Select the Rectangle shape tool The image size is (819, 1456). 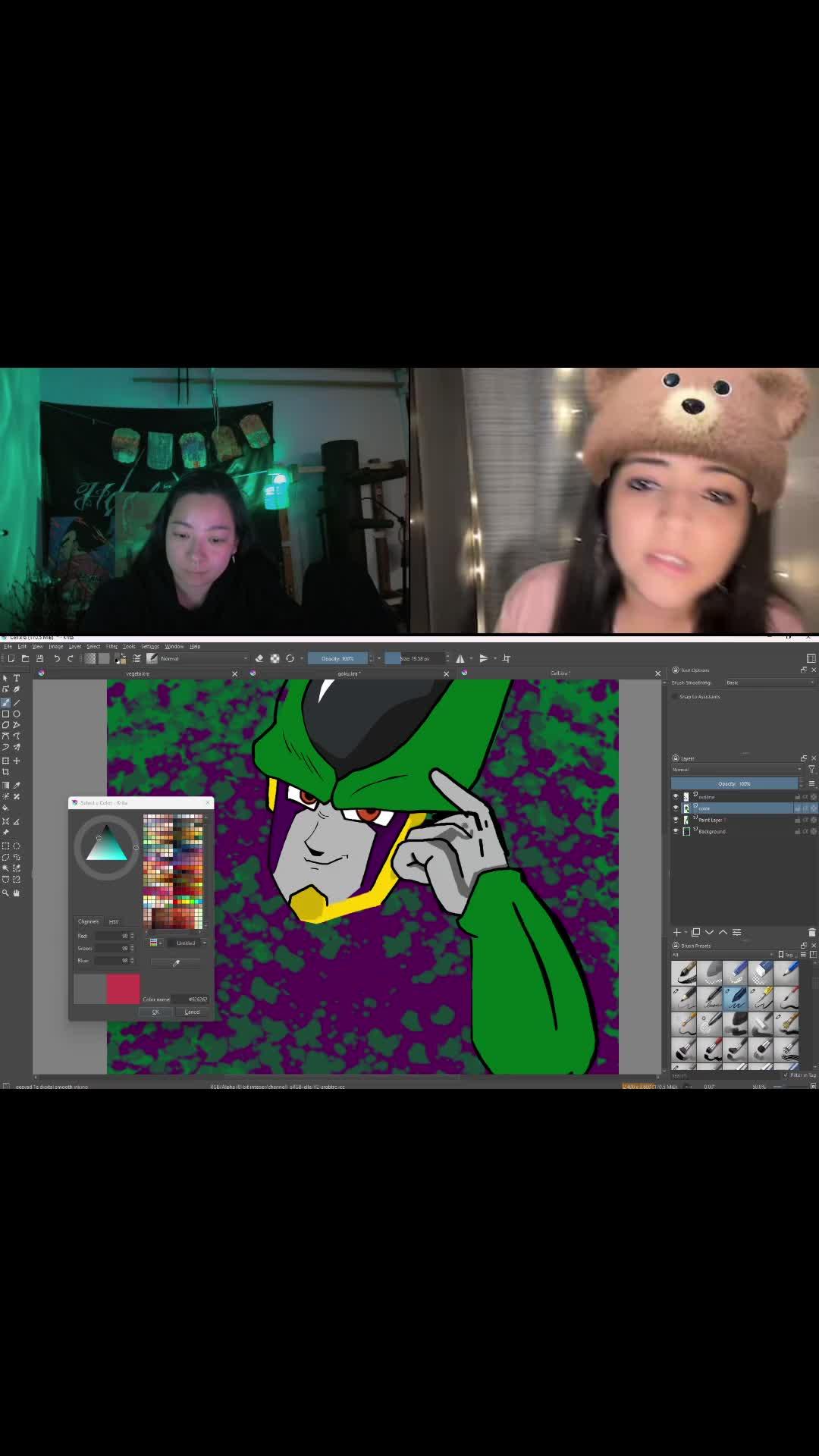(5, 714)
